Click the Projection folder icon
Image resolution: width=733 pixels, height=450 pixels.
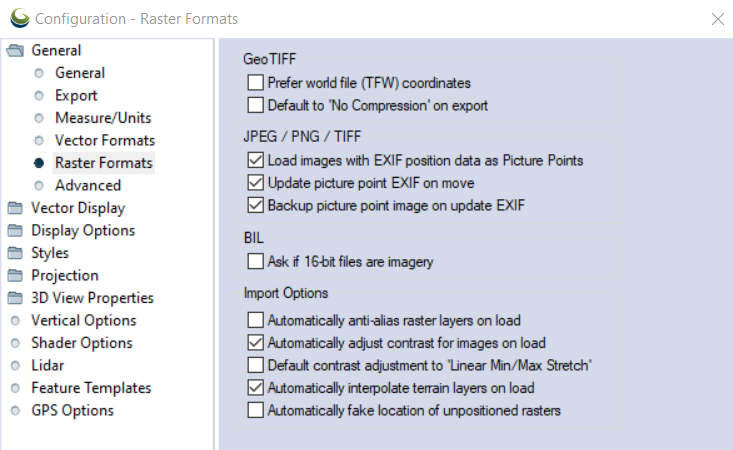coord(15,275)
